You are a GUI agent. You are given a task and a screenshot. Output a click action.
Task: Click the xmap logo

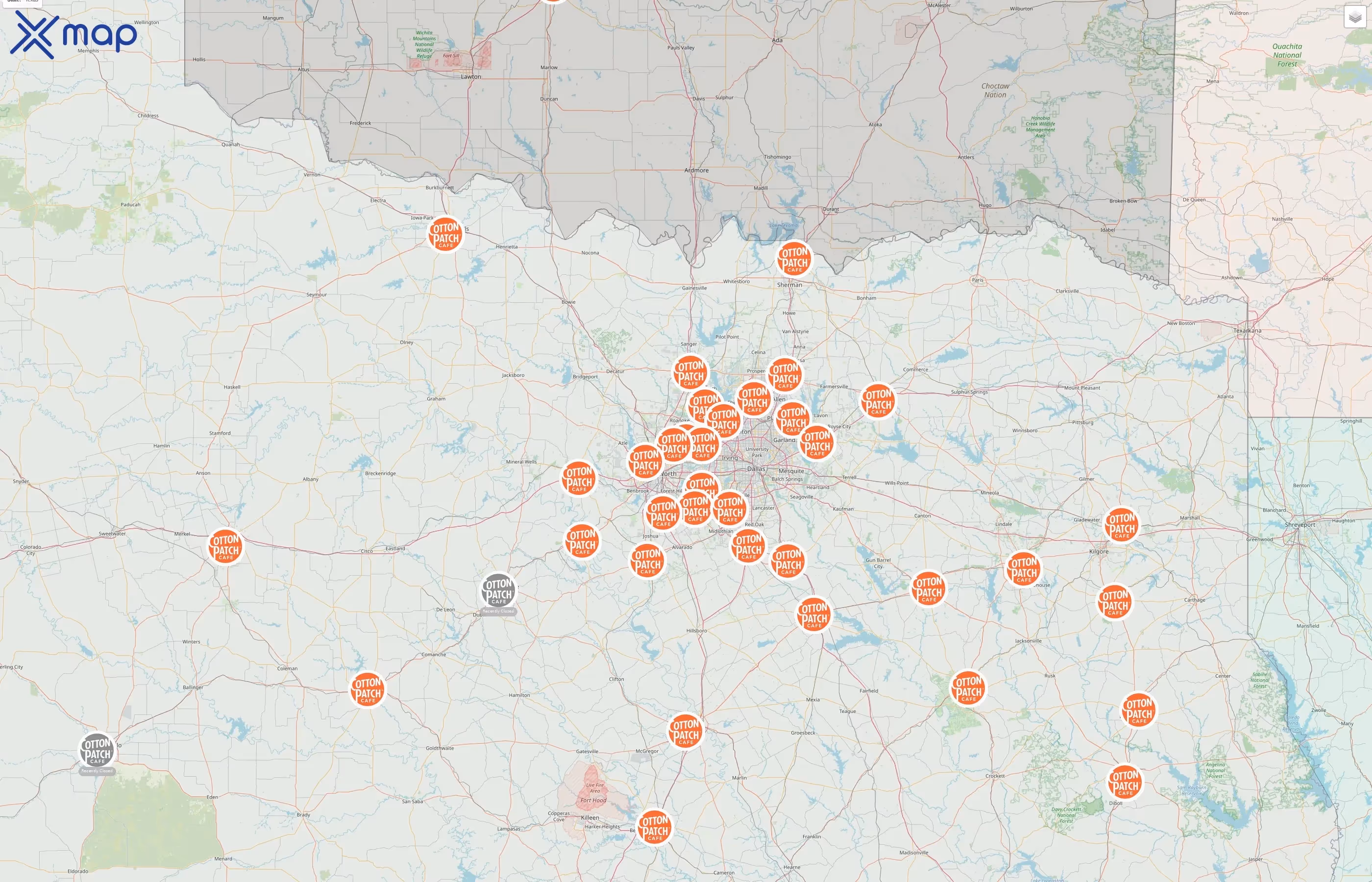click(73, 34)
